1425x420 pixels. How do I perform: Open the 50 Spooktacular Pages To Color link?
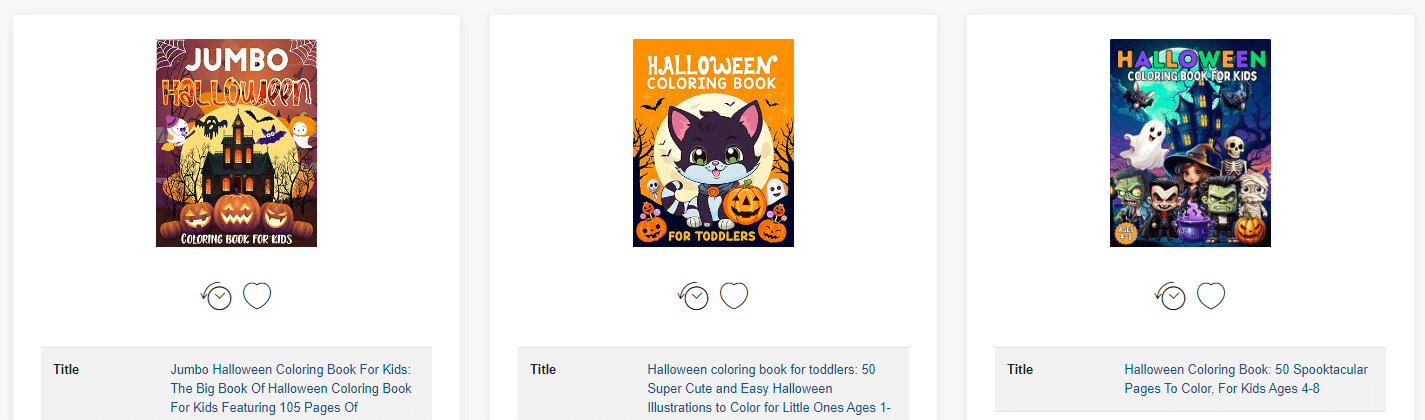coord(1246,379)
